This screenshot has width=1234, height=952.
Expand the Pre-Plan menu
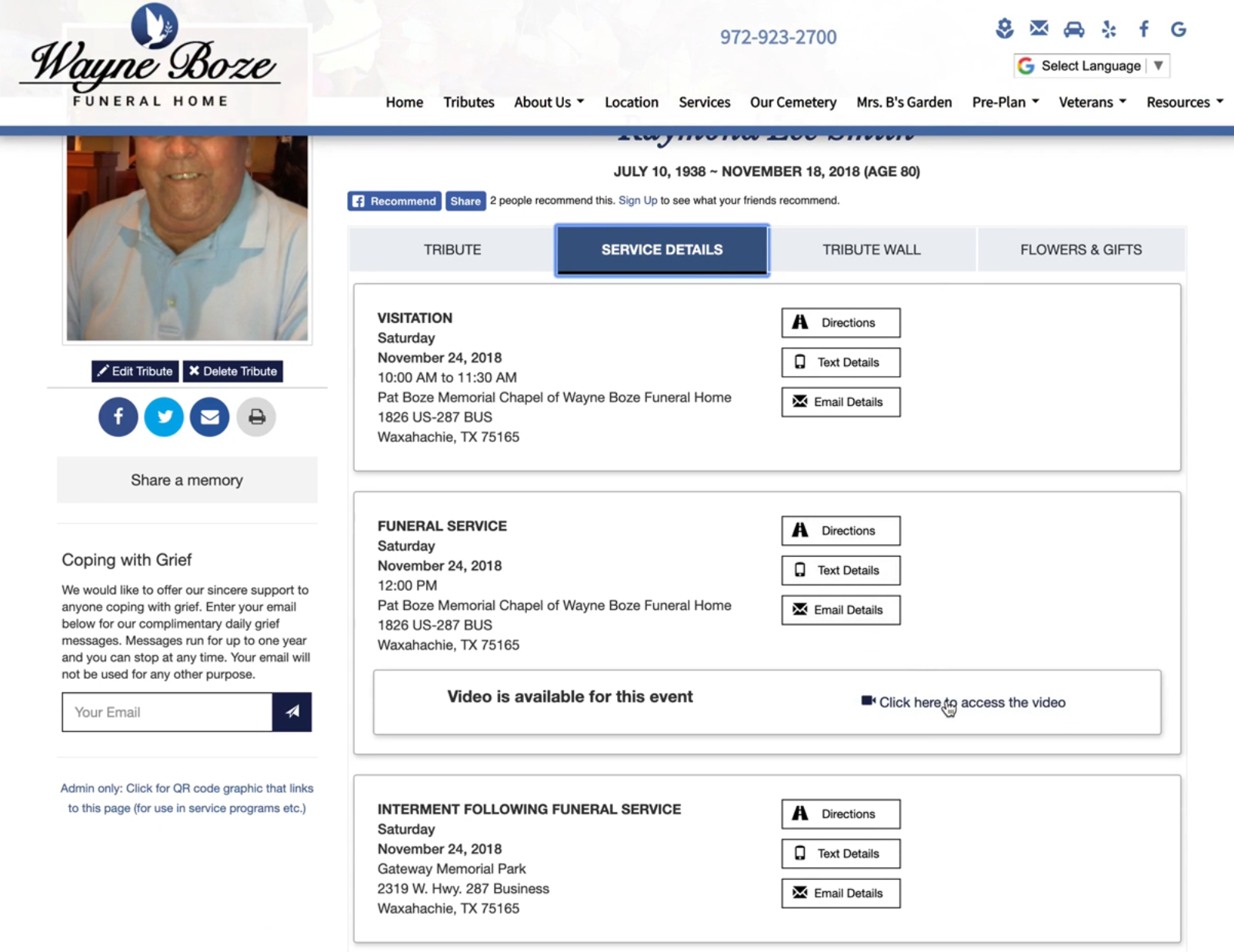click(1005, 102)
